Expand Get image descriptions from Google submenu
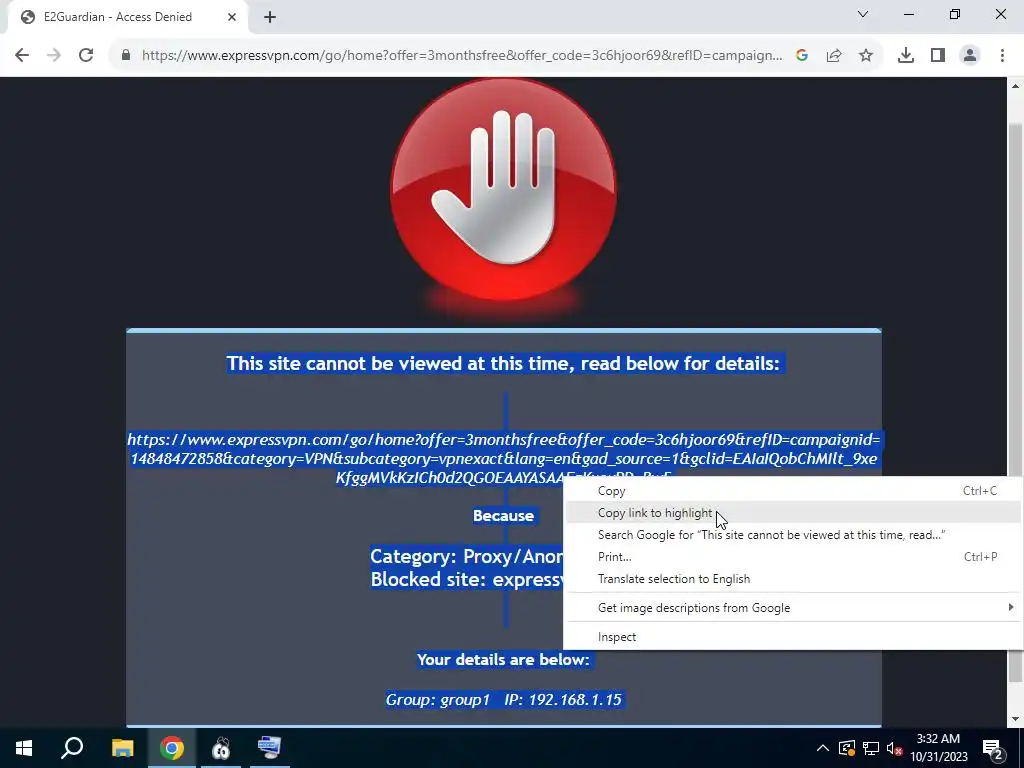 792,608
